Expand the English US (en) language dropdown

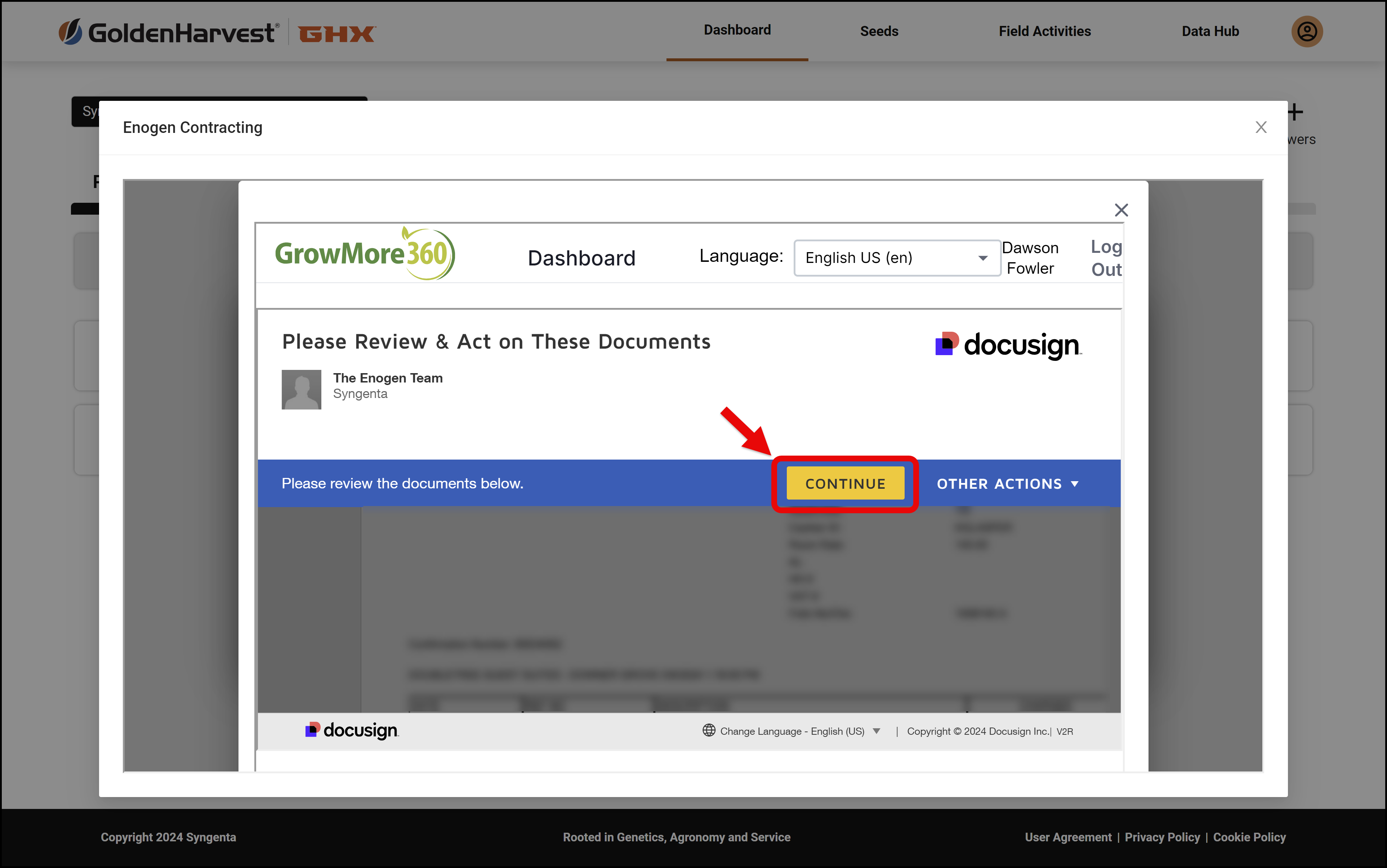click(x=897, y=258)
